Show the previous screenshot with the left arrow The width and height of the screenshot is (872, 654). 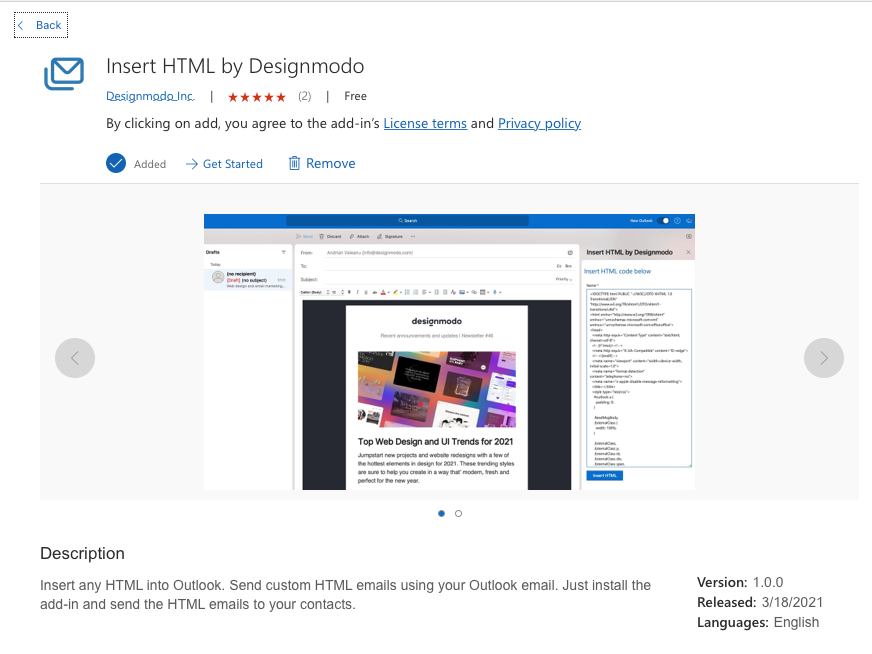(x=75, y=358)
